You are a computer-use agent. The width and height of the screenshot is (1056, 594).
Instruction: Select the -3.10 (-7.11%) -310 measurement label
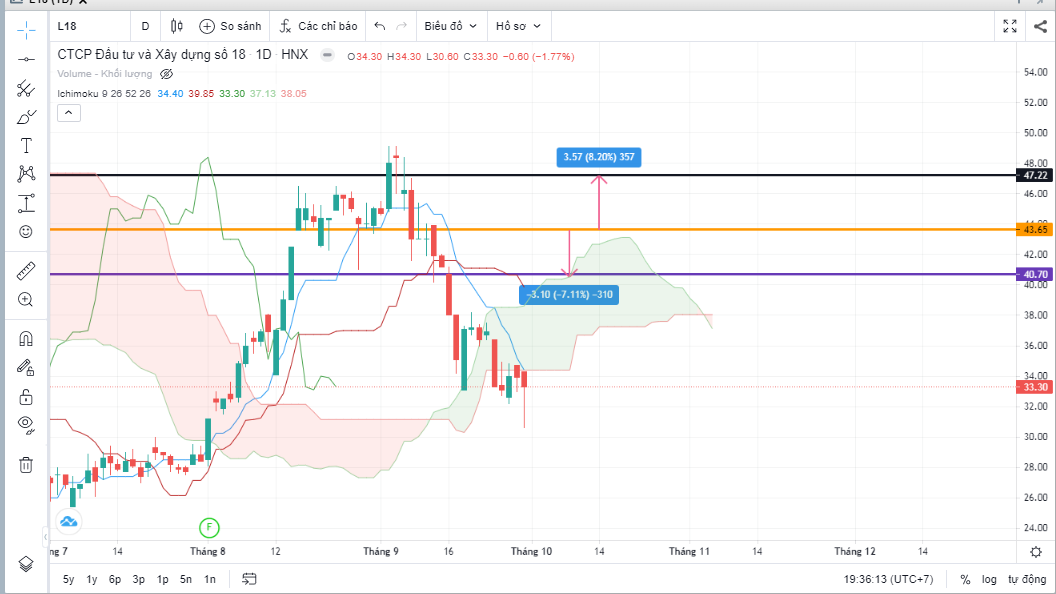569,294
